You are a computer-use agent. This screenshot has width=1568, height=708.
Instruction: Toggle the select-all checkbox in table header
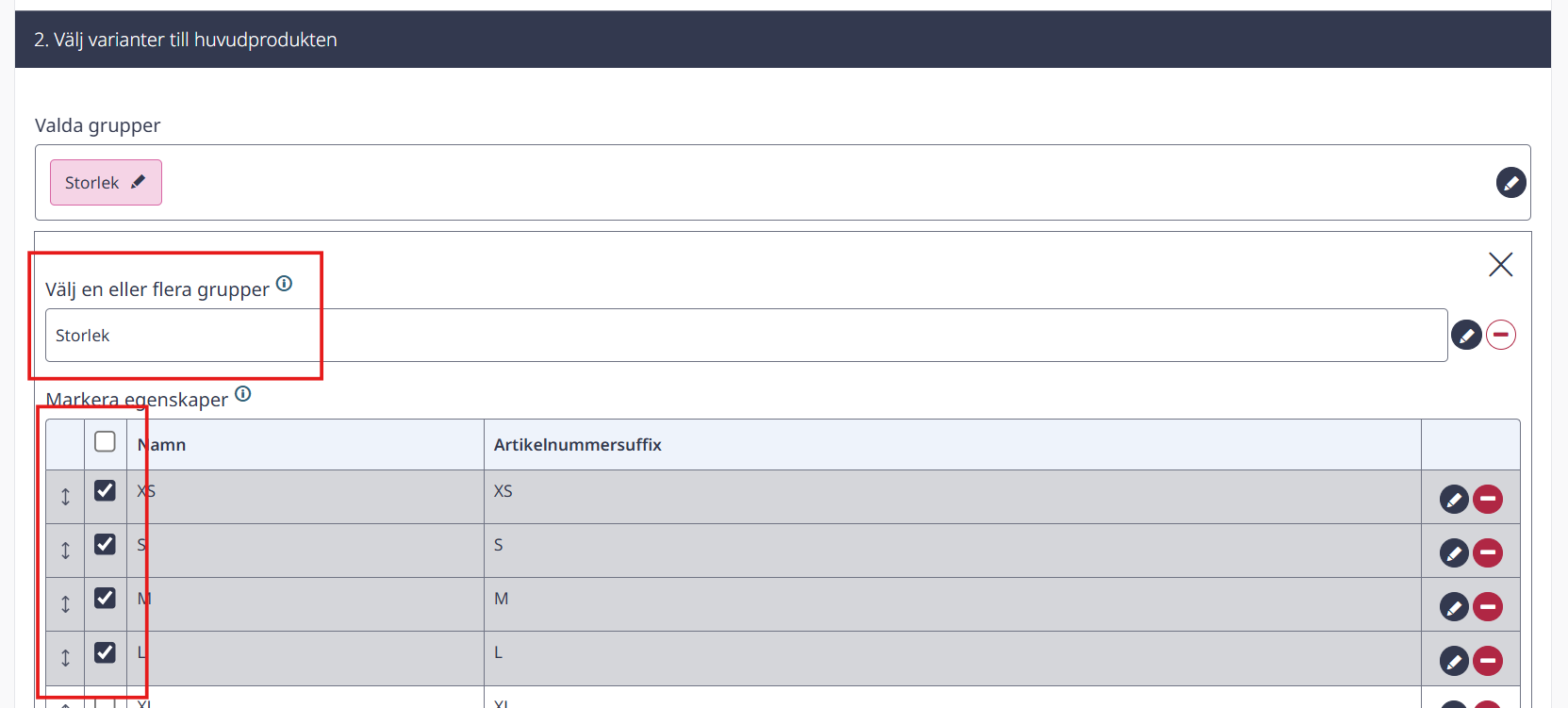click(x=105, y=441)
